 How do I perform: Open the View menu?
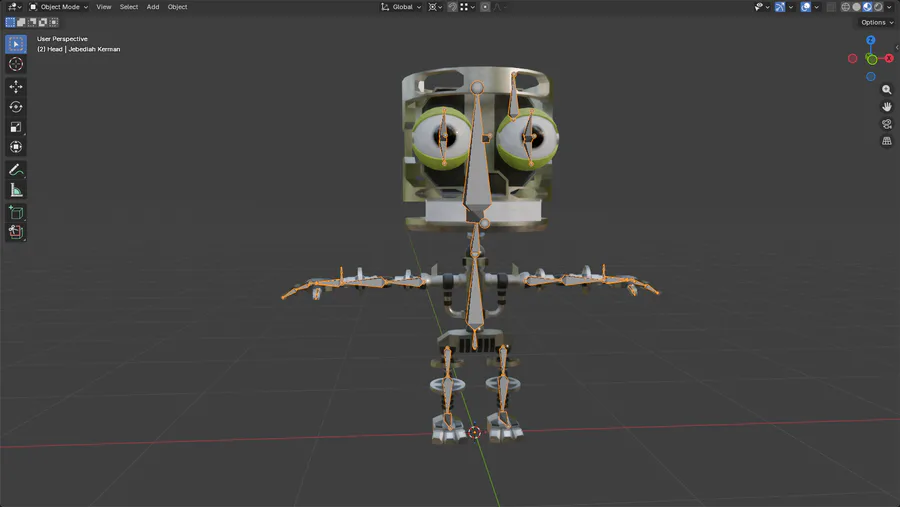click(104, 7)
